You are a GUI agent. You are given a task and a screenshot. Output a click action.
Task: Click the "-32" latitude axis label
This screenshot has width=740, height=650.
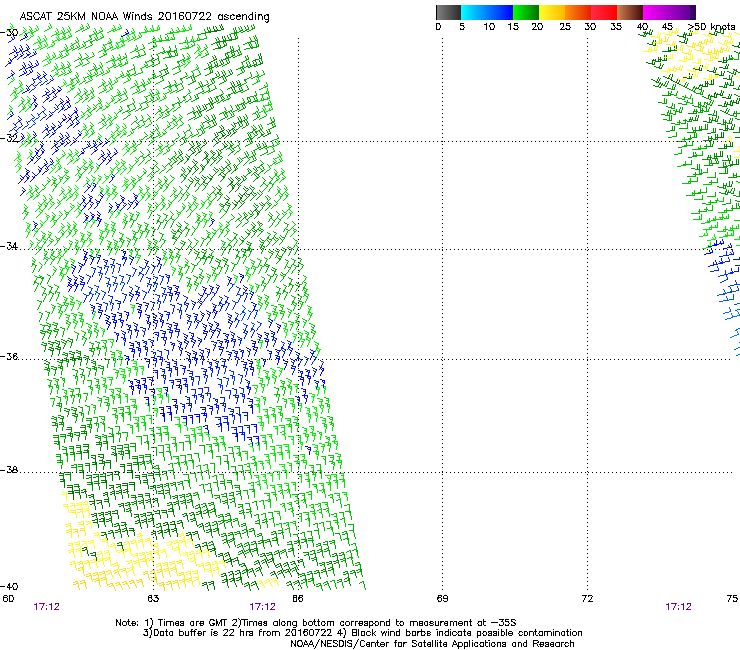click(9, 138)
